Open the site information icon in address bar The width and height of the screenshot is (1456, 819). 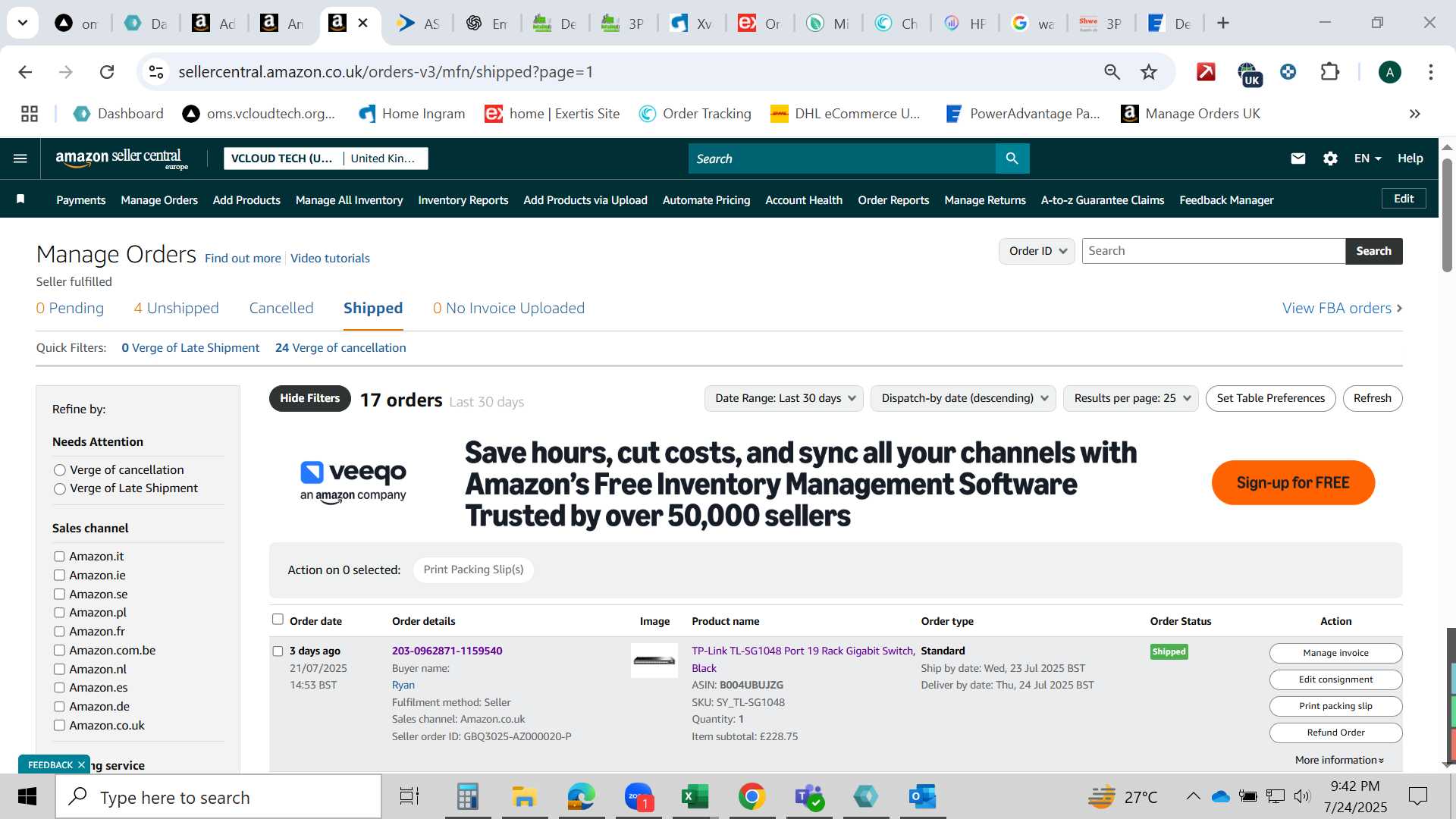click(x=155, y=72)
